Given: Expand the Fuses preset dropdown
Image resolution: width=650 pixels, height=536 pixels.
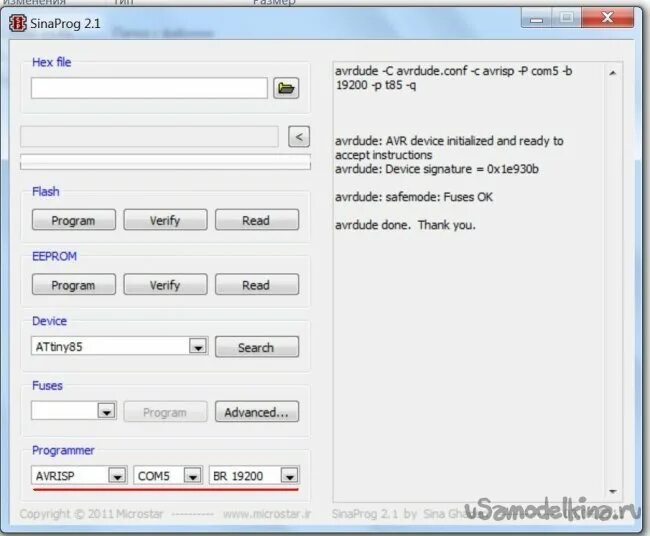Looking at the screenshot, I should (107, 411).
